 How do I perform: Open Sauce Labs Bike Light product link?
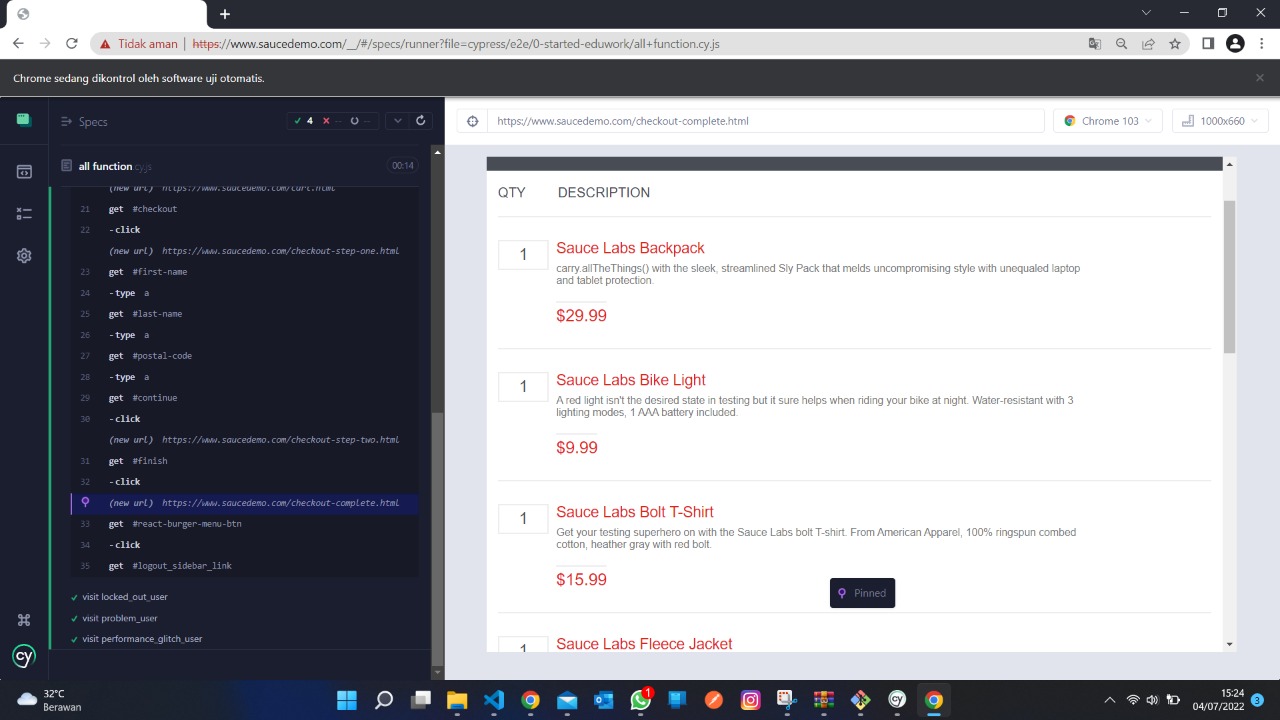[631, 380]
